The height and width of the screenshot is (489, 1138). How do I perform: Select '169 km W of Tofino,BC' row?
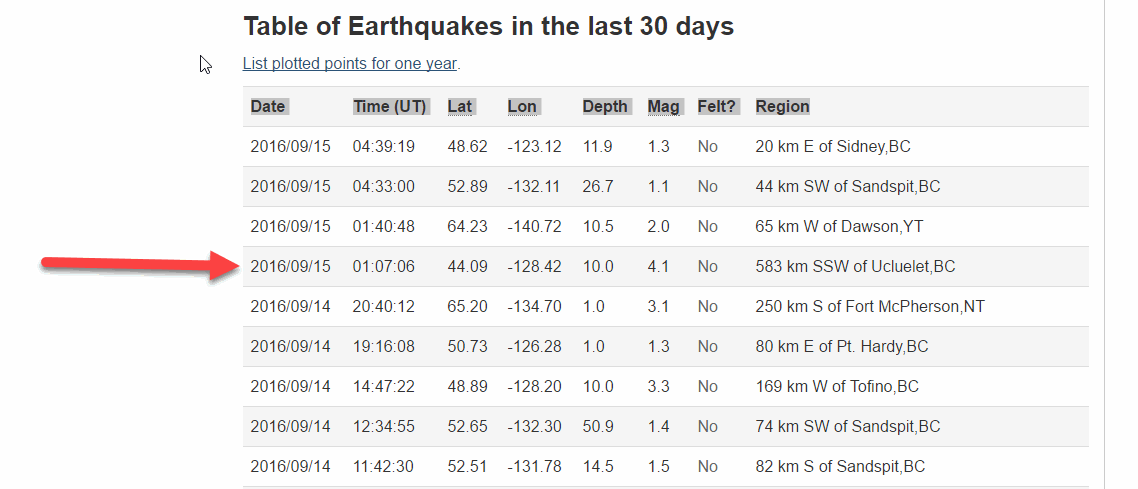836,387
